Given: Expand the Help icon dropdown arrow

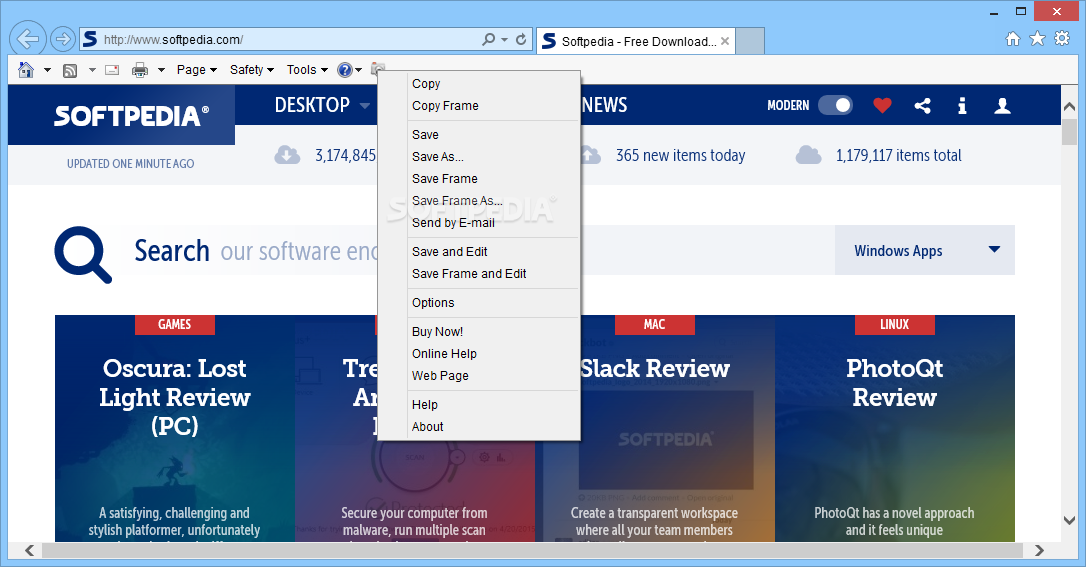Looking at the screenshot, I should coord(358,70).
